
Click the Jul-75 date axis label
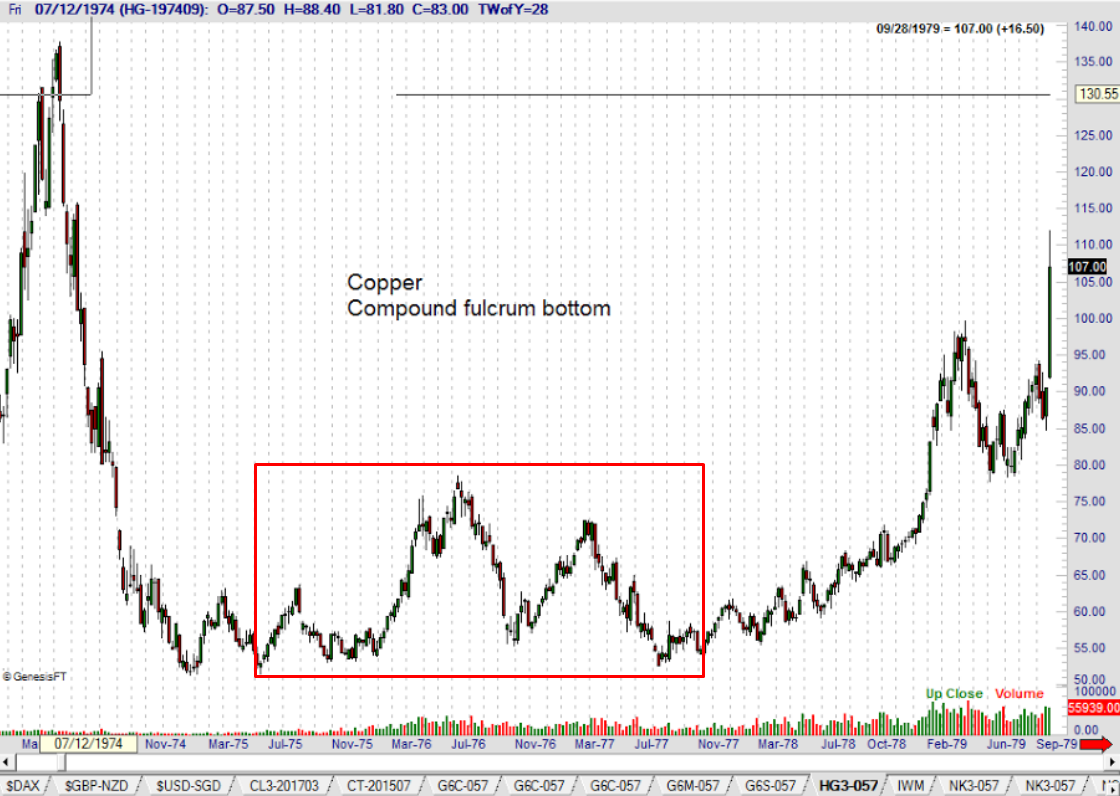coord(284,744)
